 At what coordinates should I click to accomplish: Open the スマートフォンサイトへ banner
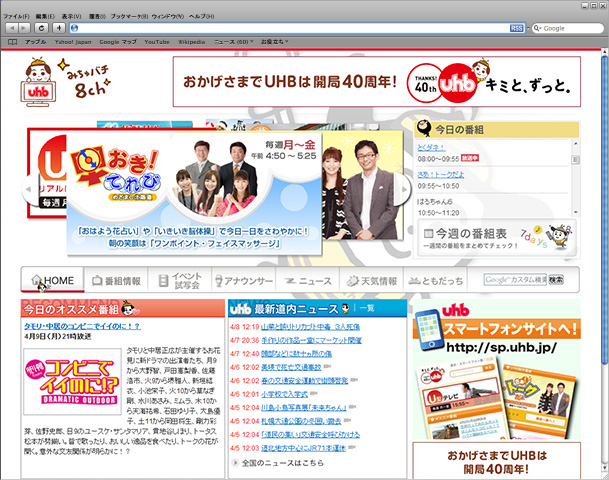click(x=497, y=370)
